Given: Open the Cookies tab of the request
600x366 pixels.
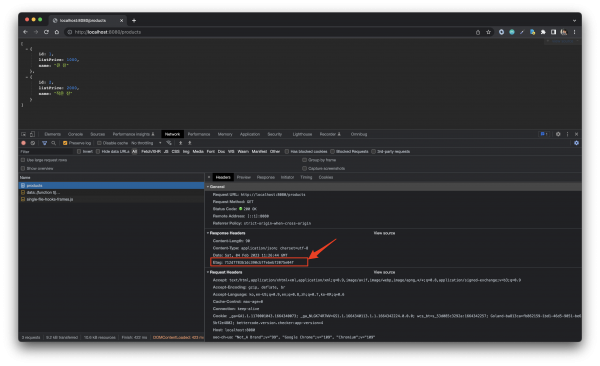Looking at the screenshot, I should coord(326,177).
